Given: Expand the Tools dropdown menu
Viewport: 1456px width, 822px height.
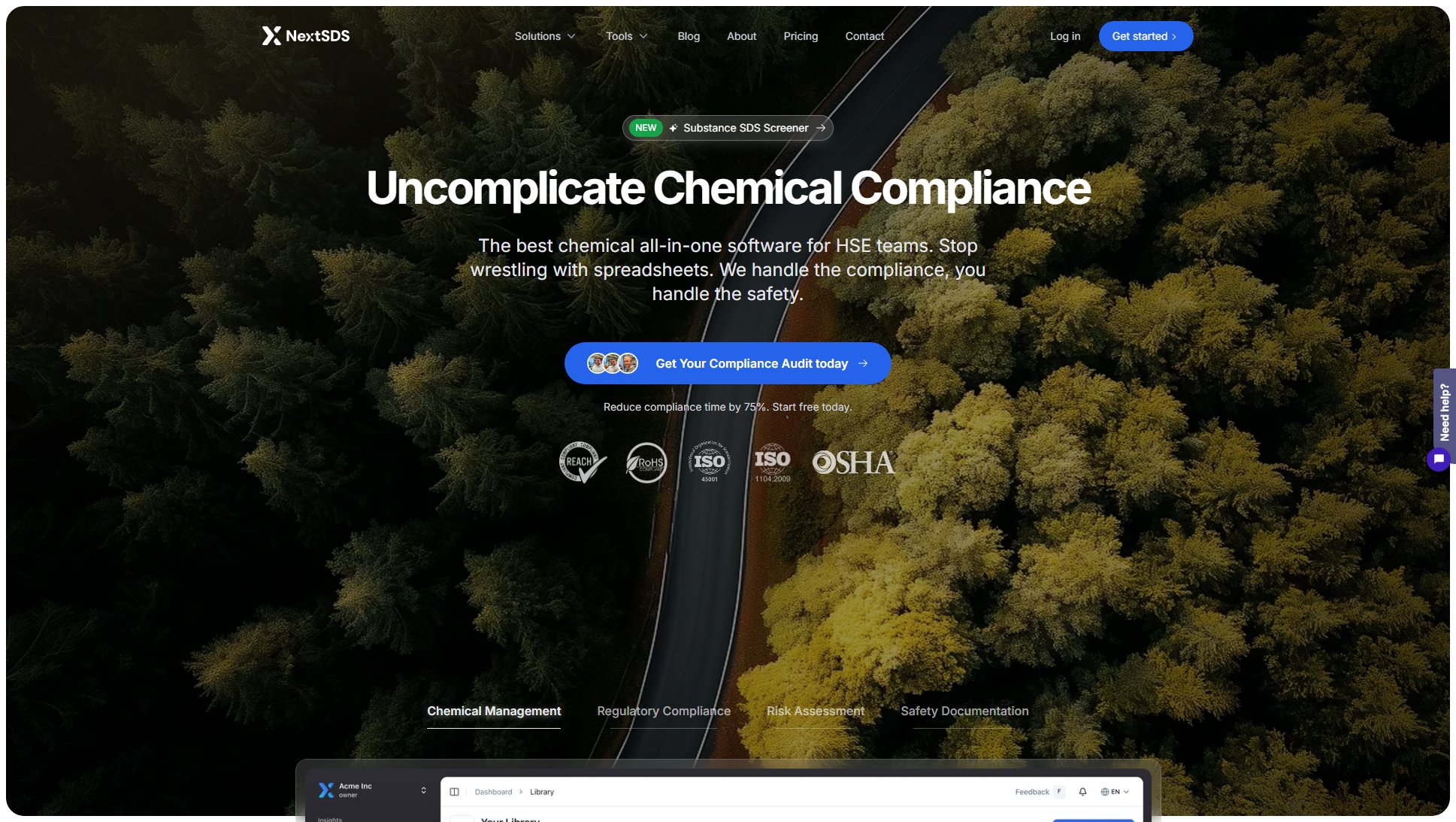Looking at the screenshot, I should [x=626, y=36].
